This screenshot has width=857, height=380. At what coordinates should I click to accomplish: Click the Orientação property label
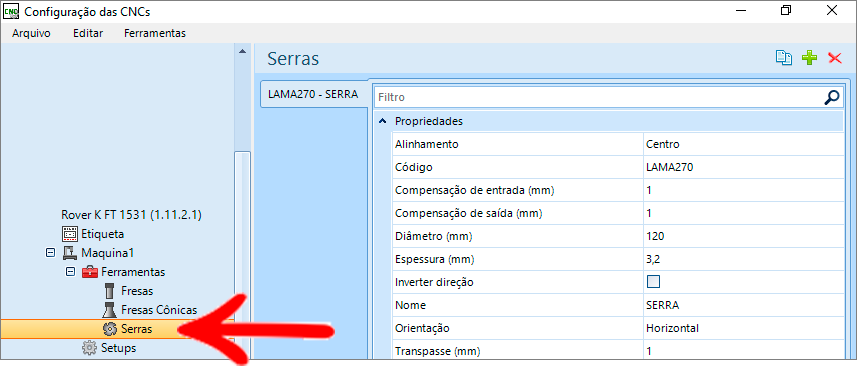pos(422,328)
